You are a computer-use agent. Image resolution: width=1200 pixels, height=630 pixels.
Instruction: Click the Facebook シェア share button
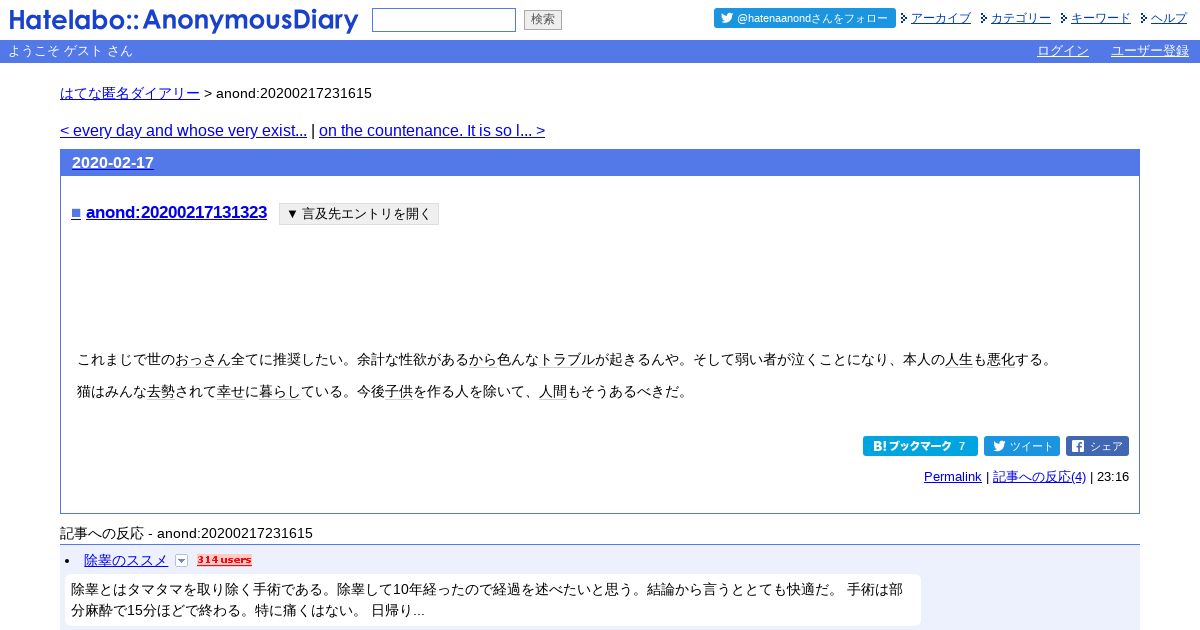click(1097, 446)
